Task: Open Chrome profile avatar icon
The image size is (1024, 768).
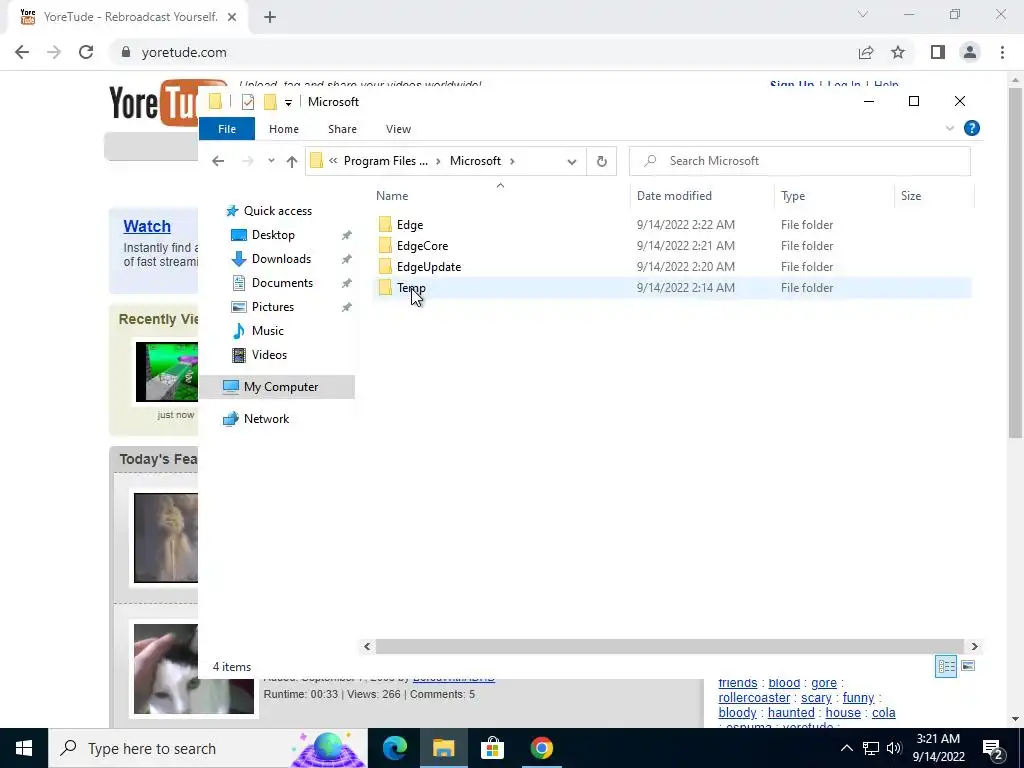Action: [970, 52]
